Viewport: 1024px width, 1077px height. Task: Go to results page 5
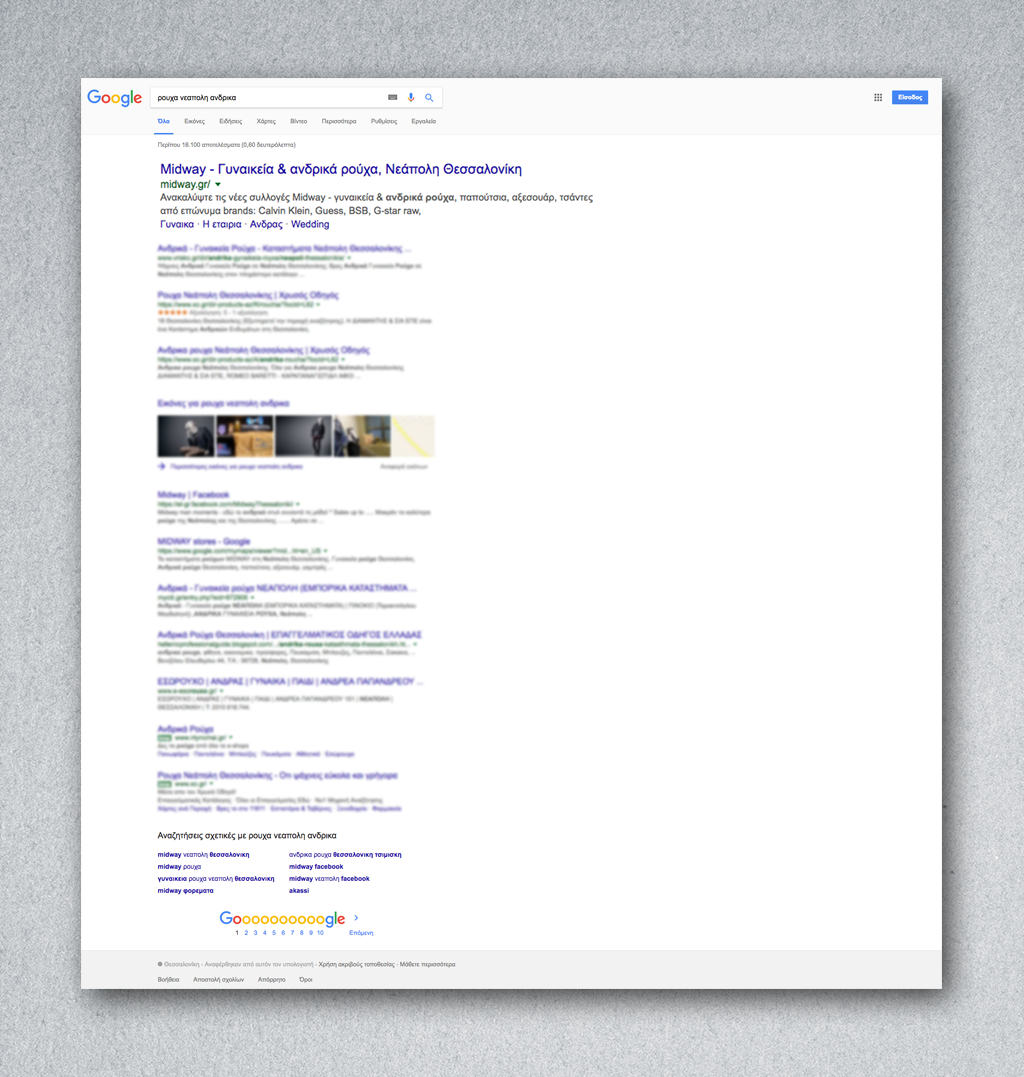(273, 932)
